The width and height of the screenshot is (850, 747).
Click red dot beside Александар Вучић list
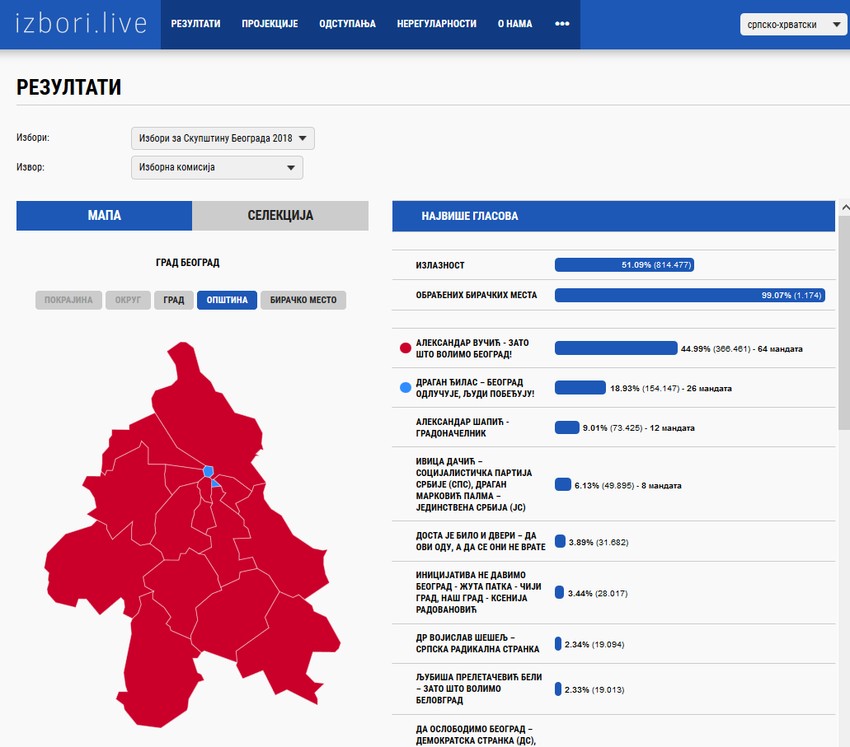405,349
